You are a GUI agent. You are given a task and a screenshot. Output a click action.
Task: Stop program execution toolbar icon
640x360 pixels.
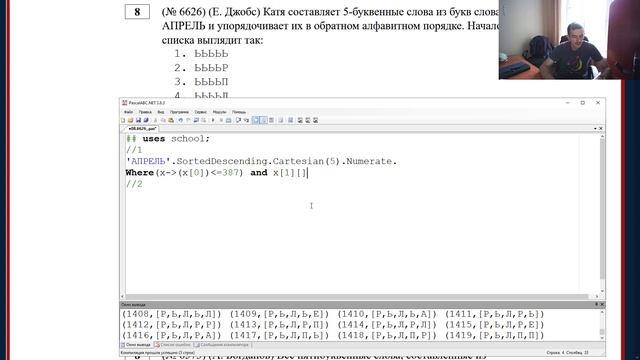tap(221, 120)
